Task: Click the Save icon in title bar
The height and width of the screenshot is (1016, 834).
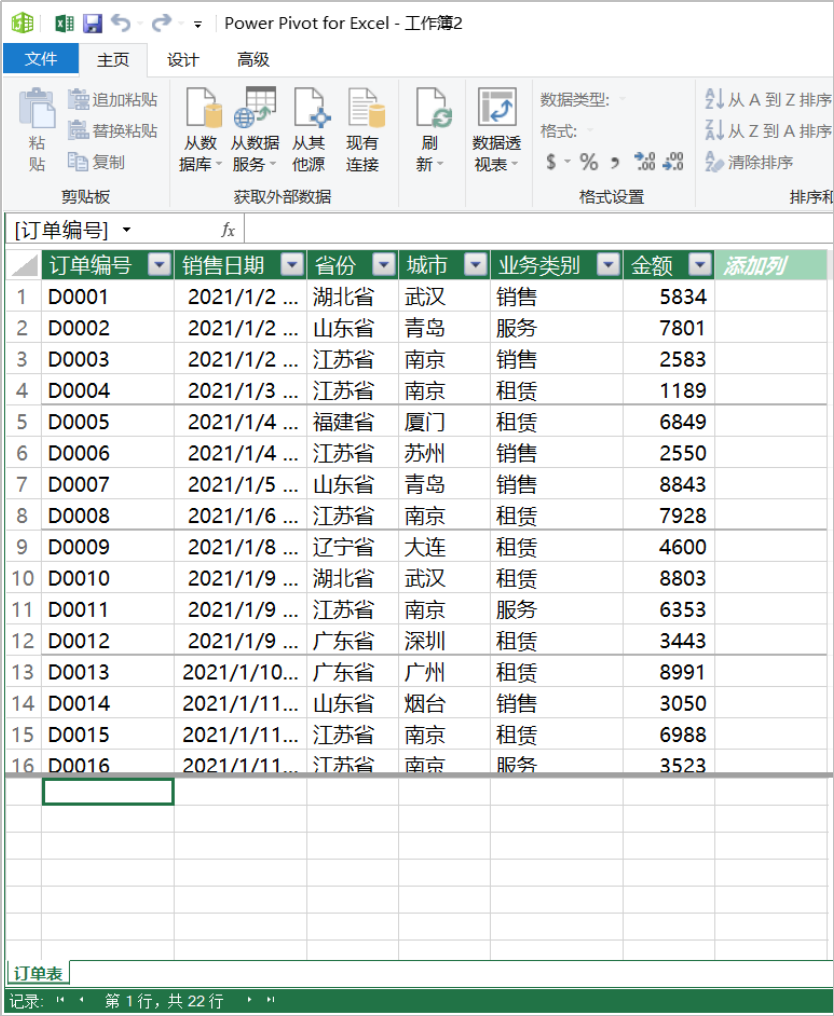Action: 92,23
